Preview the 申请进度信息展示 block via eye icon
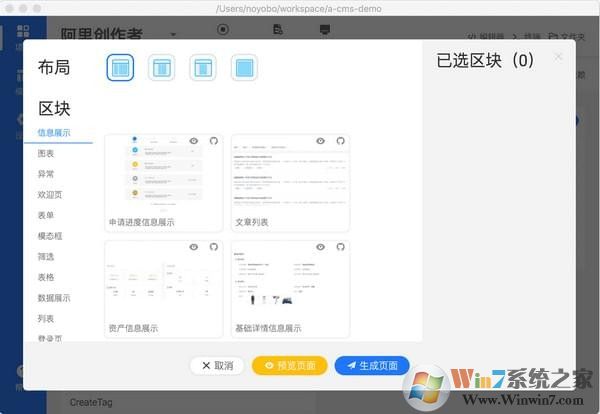600x414 pixels. point(194,141)
